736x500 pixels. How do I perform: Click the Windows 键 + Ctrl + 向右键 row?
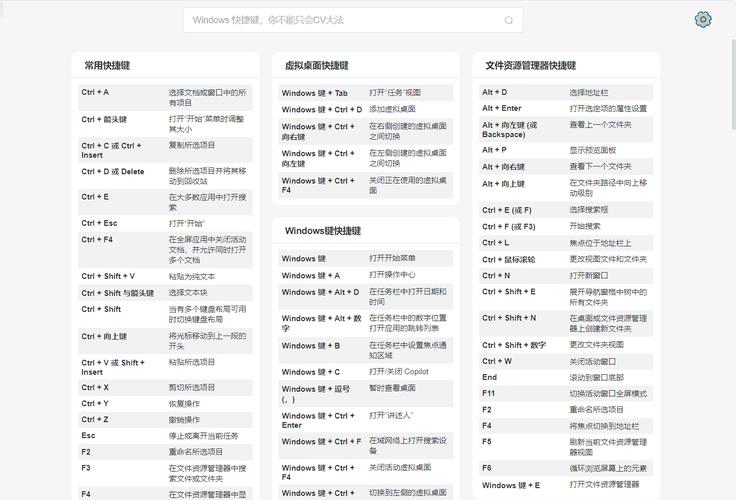click(x=366, y=131)
